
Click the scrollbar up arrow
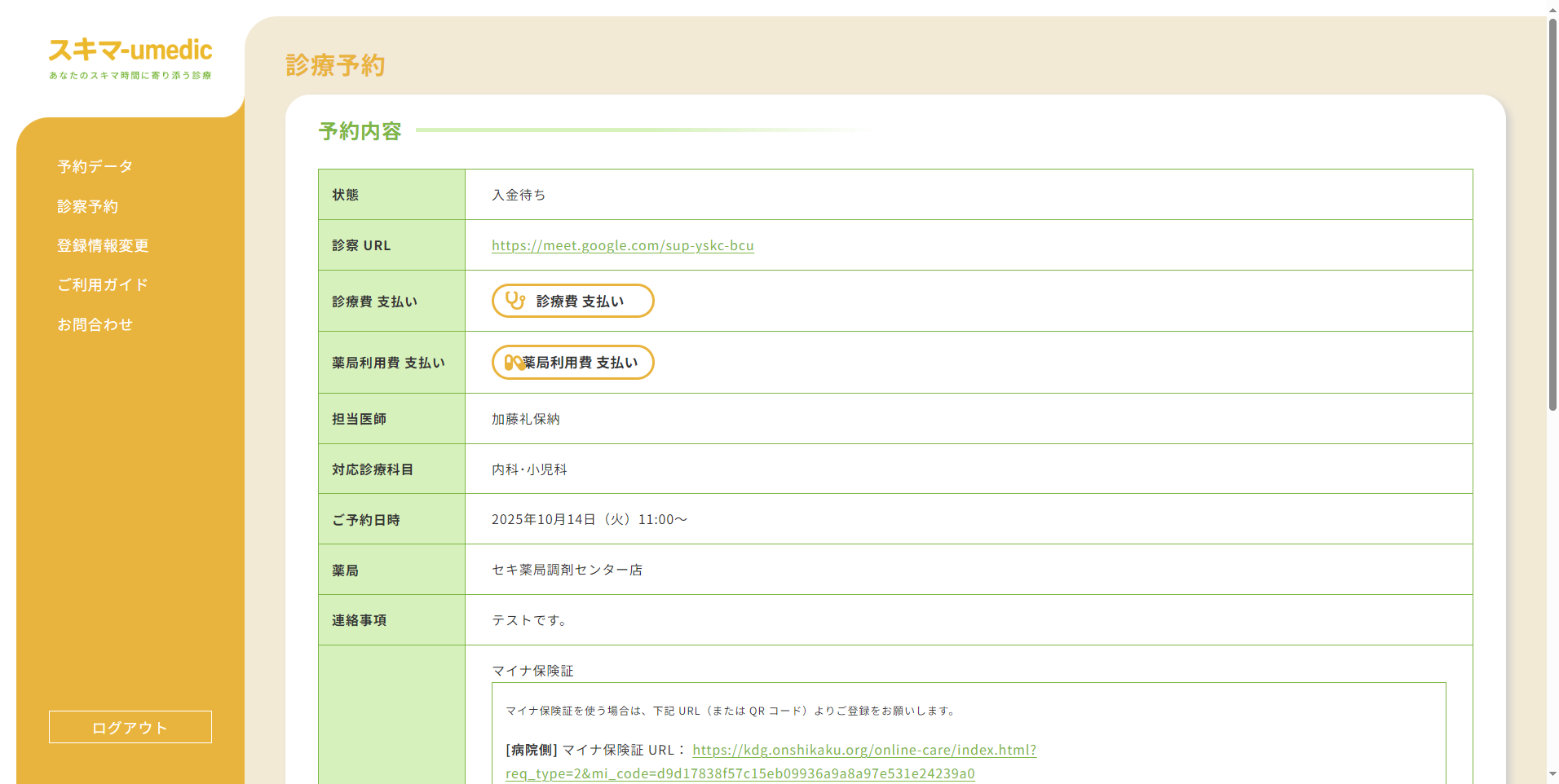point(1552,9)
